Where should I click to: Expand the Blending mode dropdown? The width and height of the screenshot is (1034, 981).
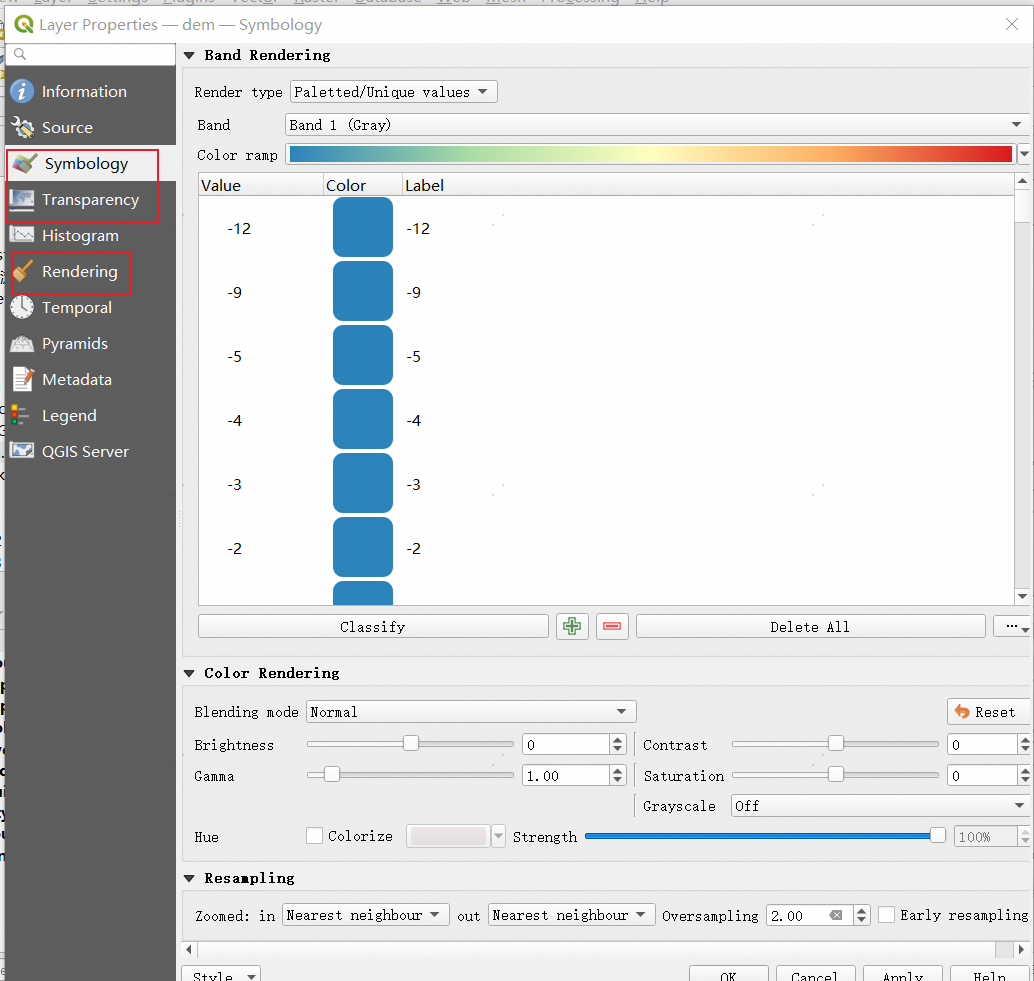(470, 712)
